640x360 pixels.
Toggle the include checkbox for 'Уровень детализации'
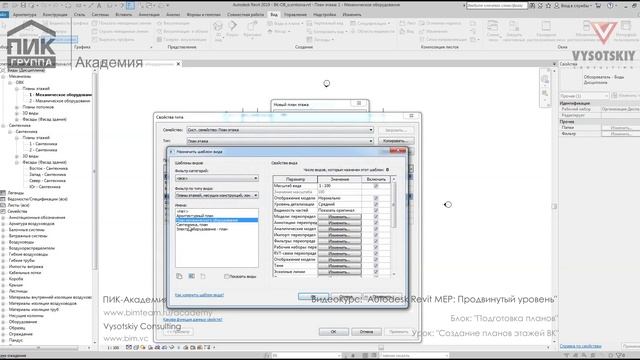tap(376, 204)
